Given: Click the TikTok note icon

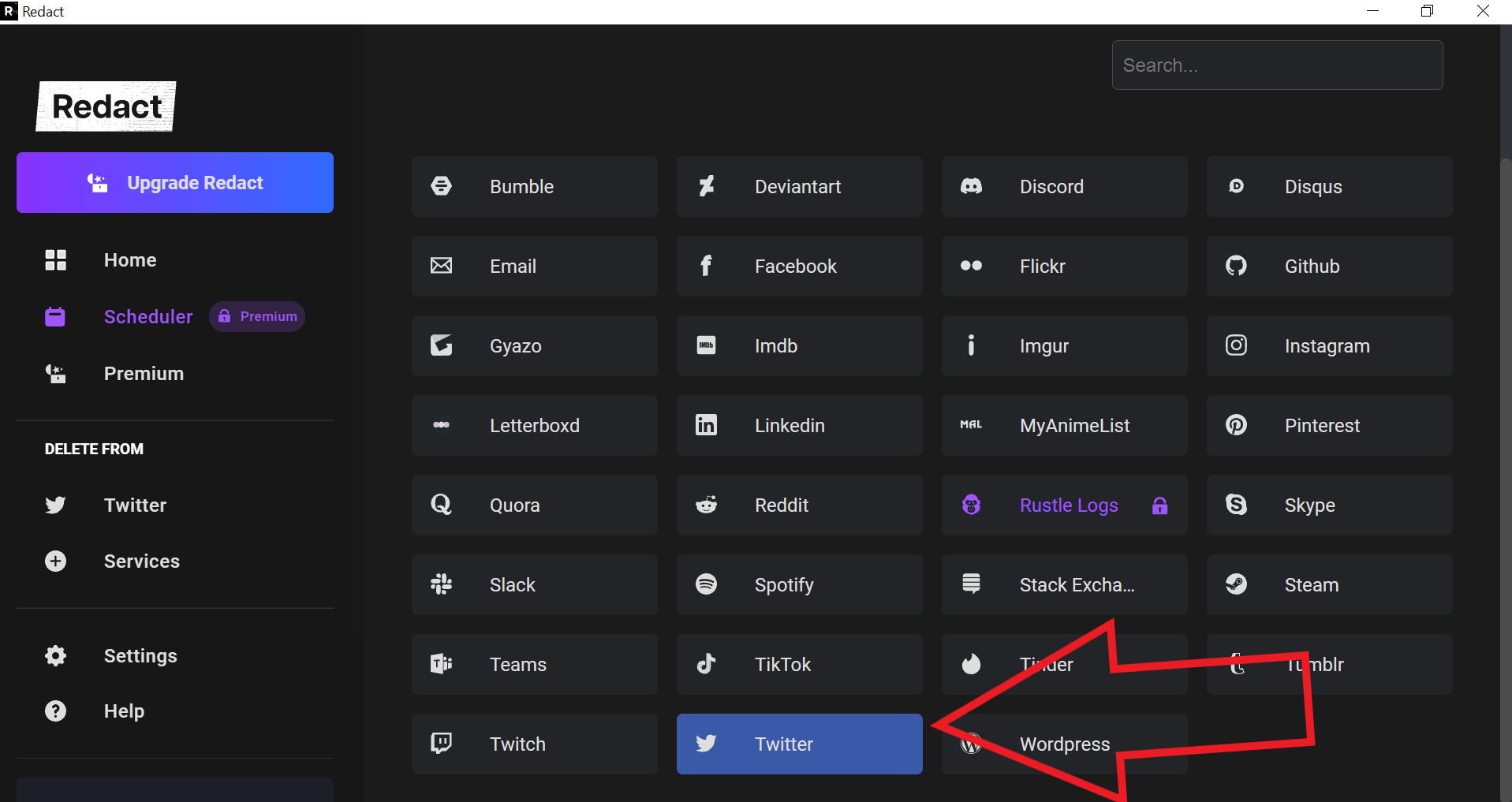Looking at the screenshot, I should pyautogui.click(x=707, y=664).
